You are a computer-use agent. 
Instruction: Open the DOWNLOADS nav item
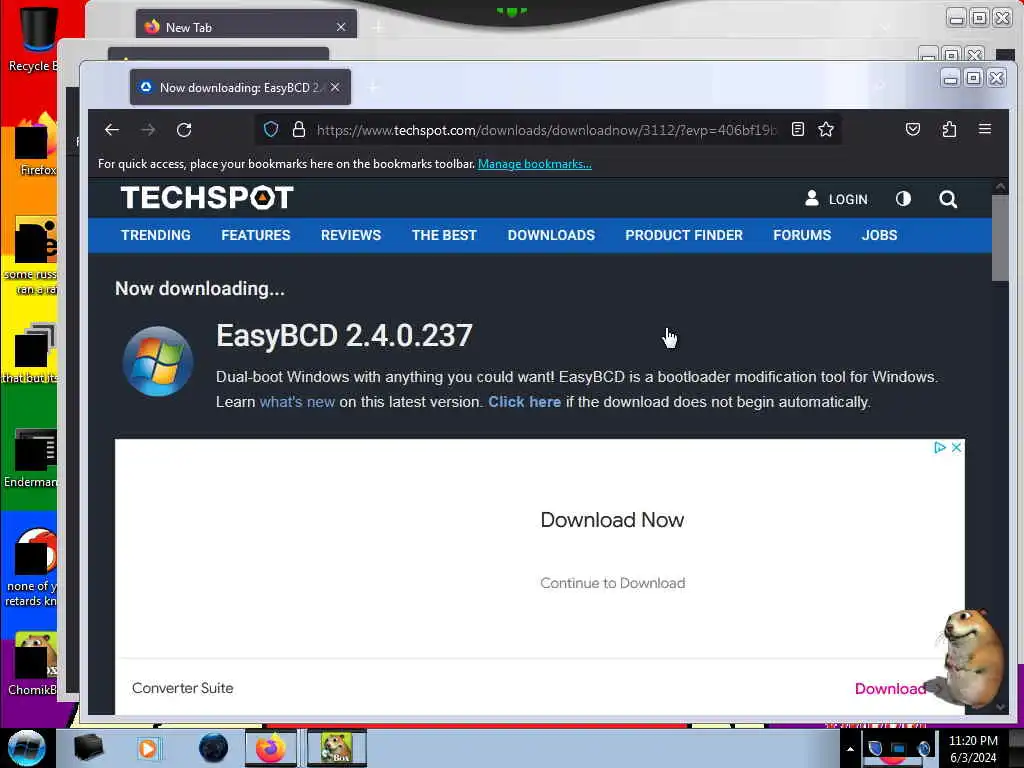point(551,235)
